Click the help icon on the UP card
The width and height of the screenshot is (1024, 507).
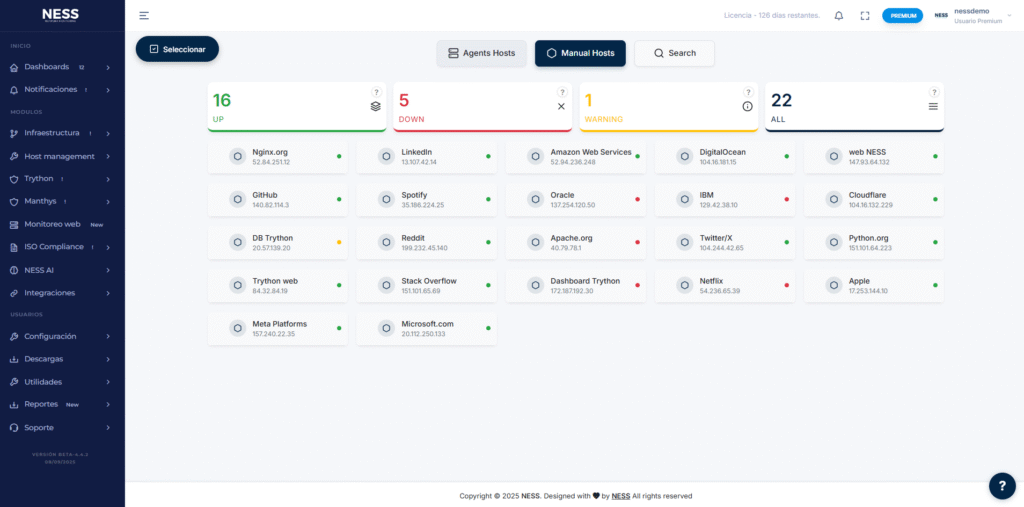click(376, 92)
